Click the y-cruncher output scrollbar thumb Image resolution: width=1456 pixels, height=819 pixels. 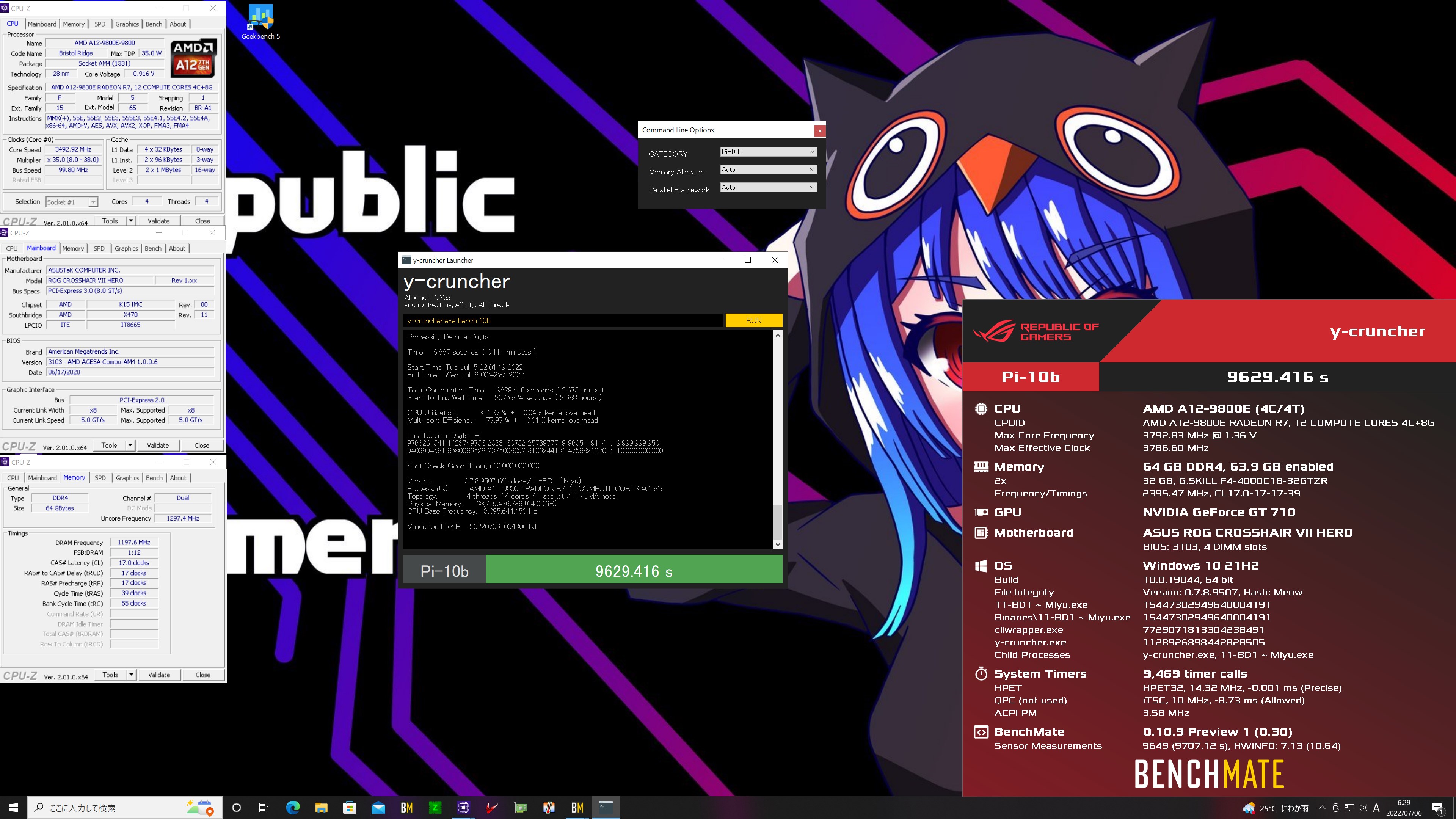coord(777,521)
